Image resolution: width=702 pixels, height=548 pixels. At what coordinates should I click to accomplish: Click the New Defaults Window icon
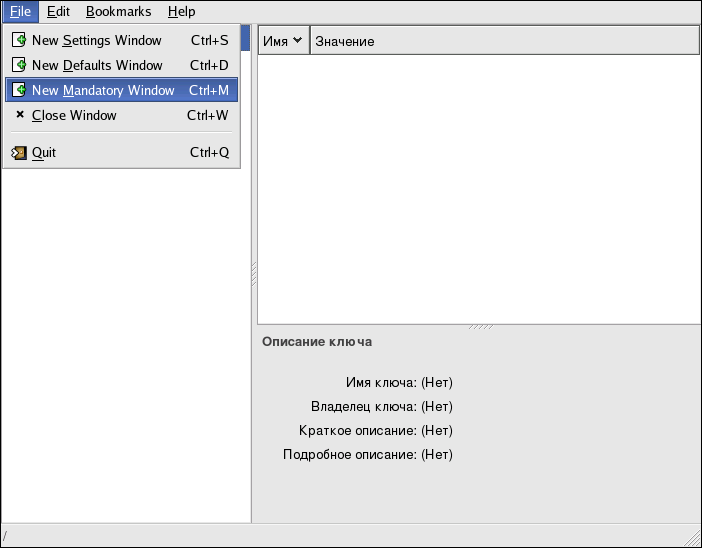(x=19, y=66)
